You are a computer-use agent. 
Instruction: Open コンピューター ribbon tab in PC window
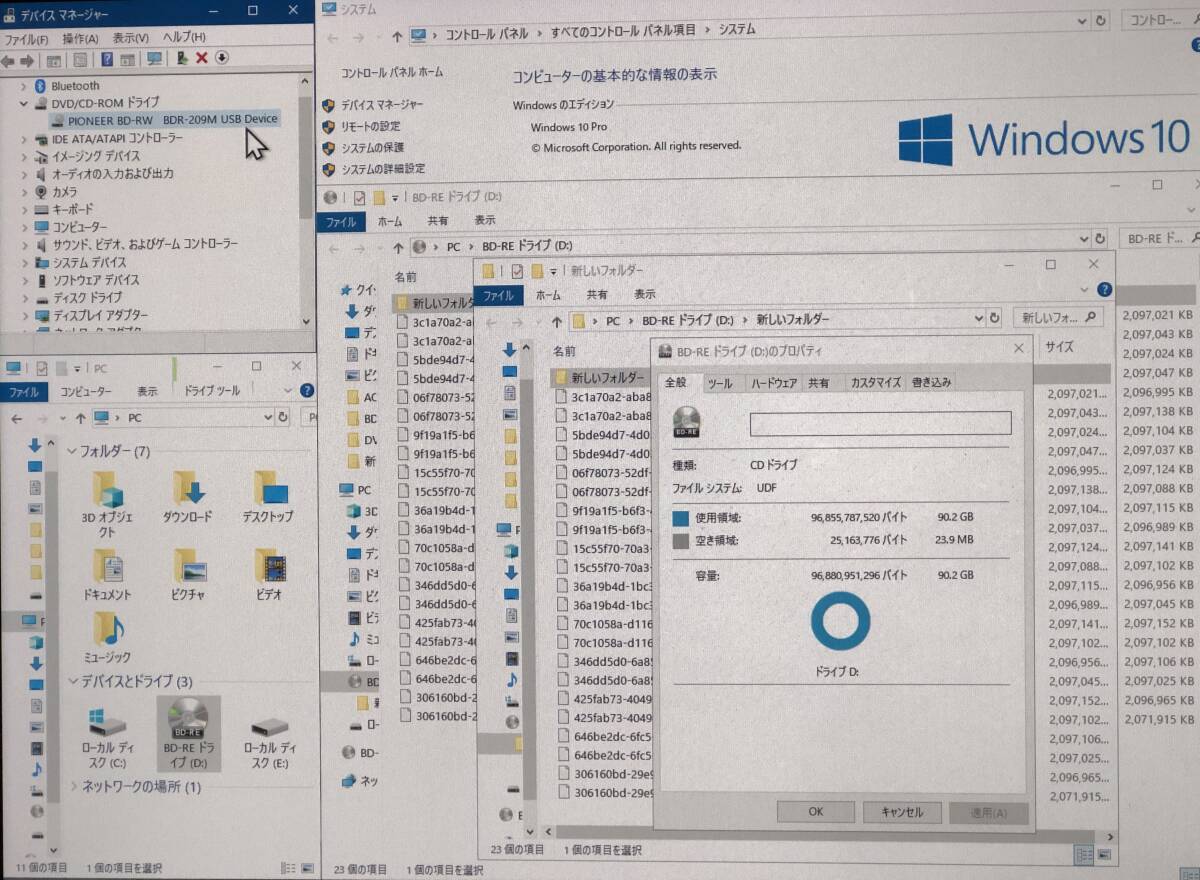86,391
